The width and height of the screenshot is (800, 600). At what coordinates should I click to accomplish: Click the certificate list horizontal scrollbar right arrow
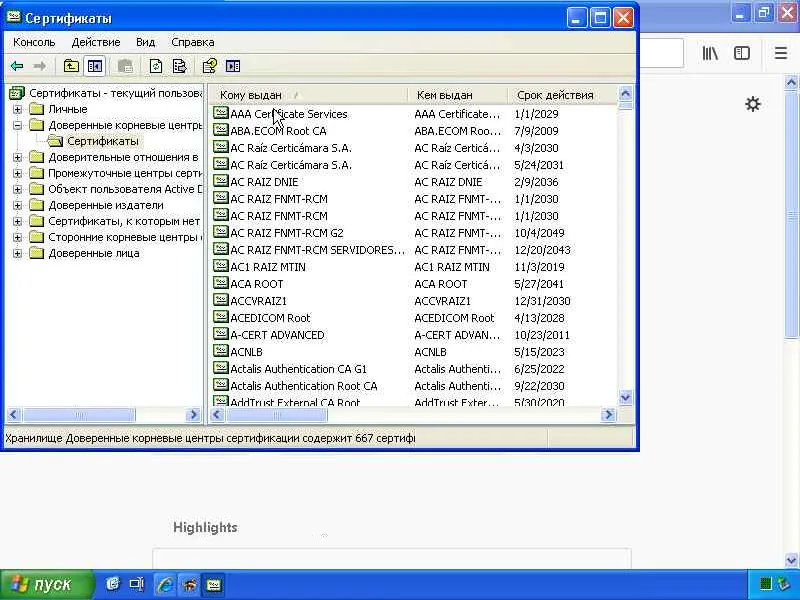point(608,415)
